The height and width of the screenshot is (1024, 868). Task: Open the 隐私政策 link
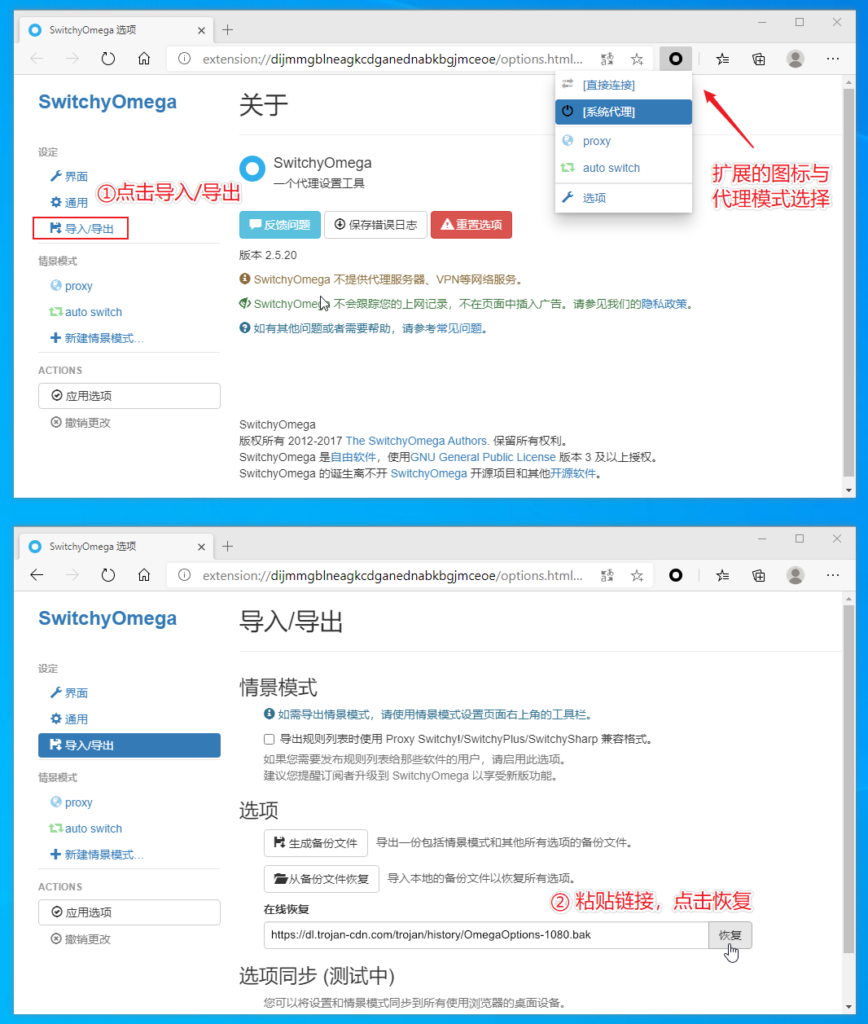(664, 304)
